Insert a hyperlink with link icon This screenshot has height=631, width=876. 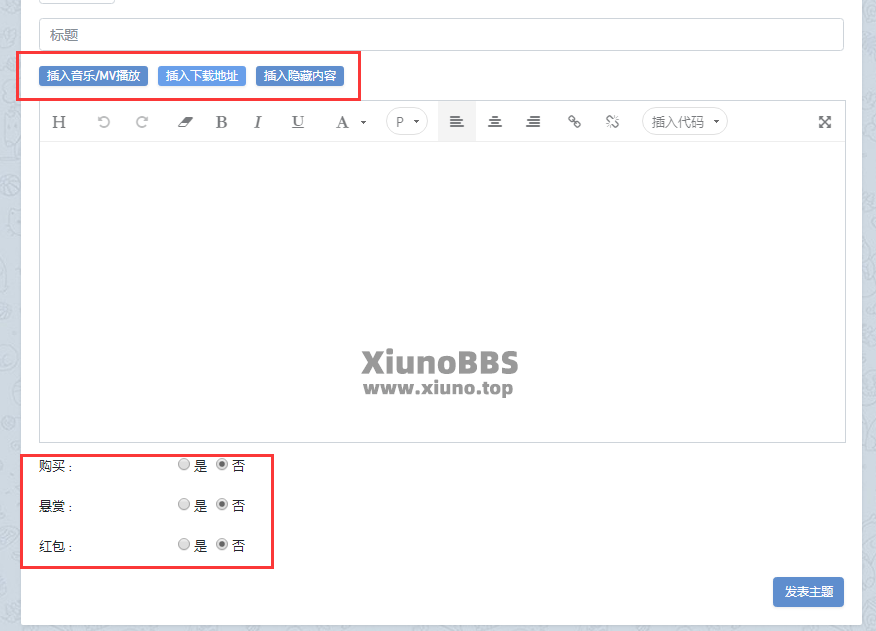tap(574, 121)
